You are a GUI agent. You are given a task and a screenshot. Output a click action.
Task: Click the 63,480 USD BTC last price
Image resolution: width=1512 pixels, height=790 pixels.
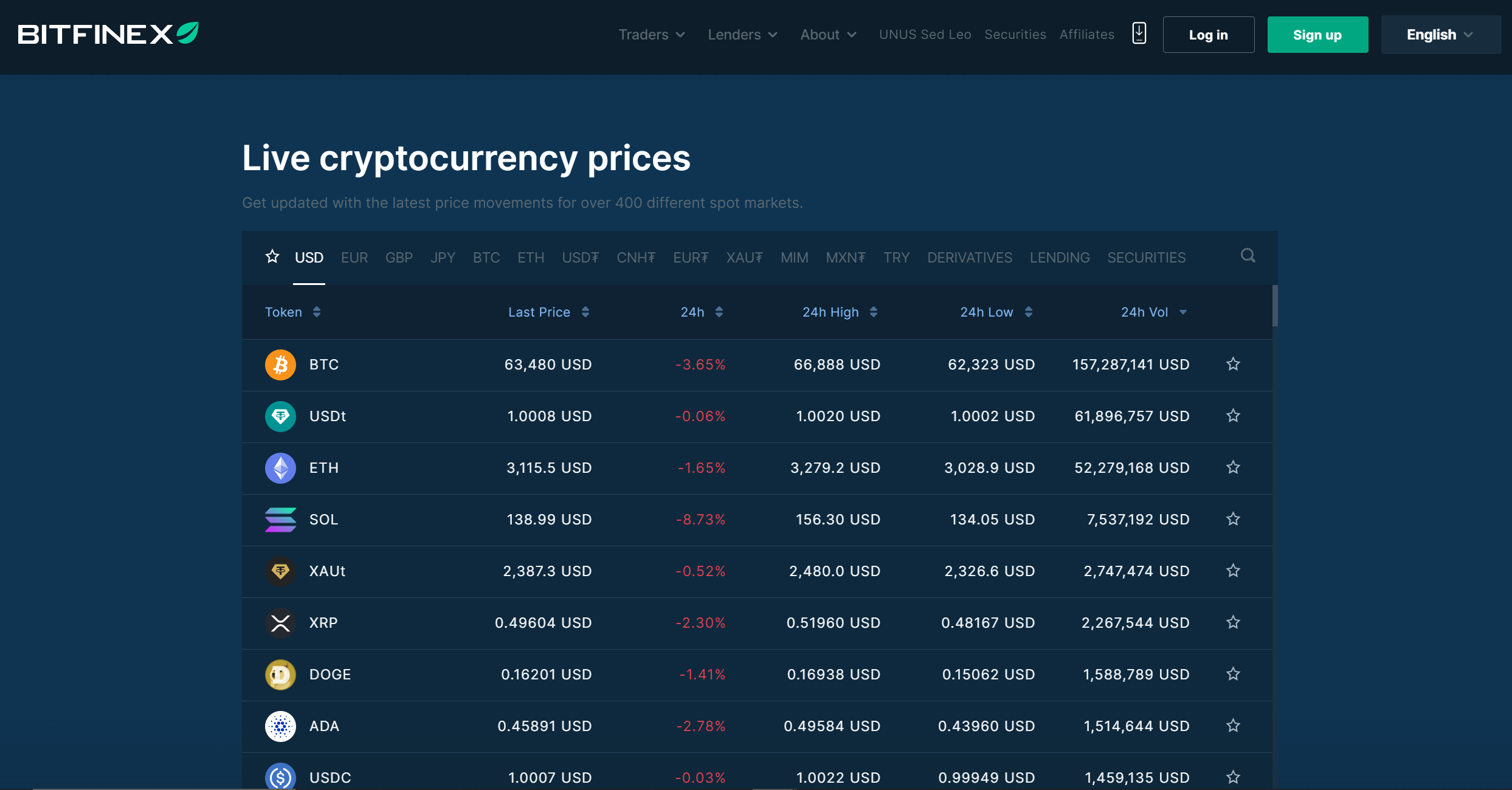click(x=548, y=365)
